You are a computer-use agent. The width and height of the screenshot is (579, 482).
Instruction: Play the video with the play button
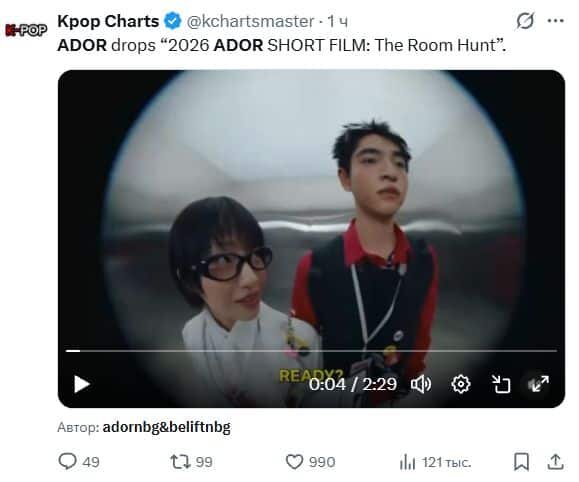point(82,384)
